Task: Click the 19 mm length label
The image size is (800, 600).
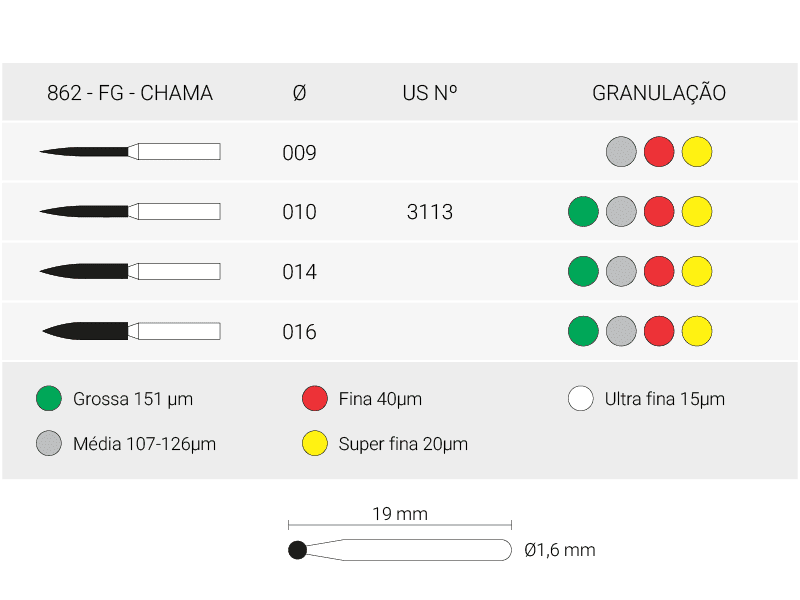Action: tap(400, 514)
